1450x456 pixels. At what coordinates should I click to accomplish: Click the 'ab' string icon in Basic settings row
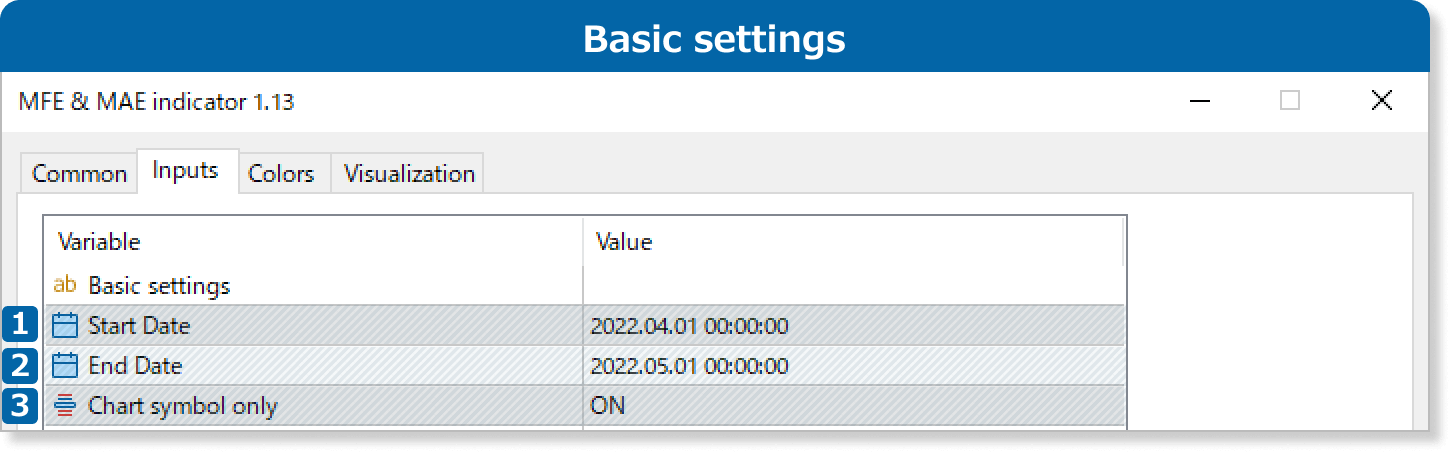tap(65, 285)
